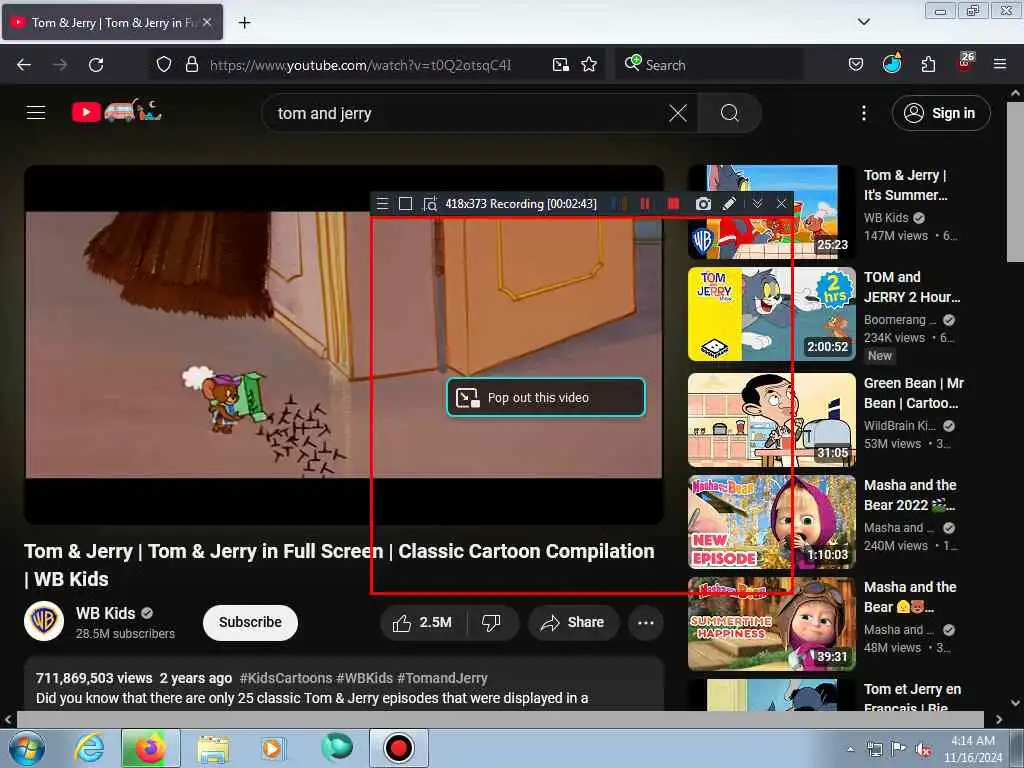Screen dimensions: 1024x768
Task: Click the vertical page scrollbar
Action: [x=1015, y=182]
